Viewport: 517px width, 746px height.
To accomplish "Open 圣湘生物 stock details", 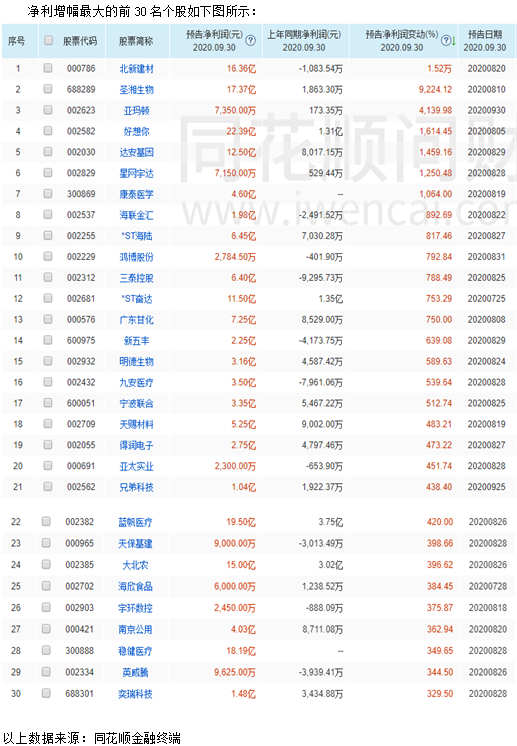I will pyautogui.click(x=137, y=89).
